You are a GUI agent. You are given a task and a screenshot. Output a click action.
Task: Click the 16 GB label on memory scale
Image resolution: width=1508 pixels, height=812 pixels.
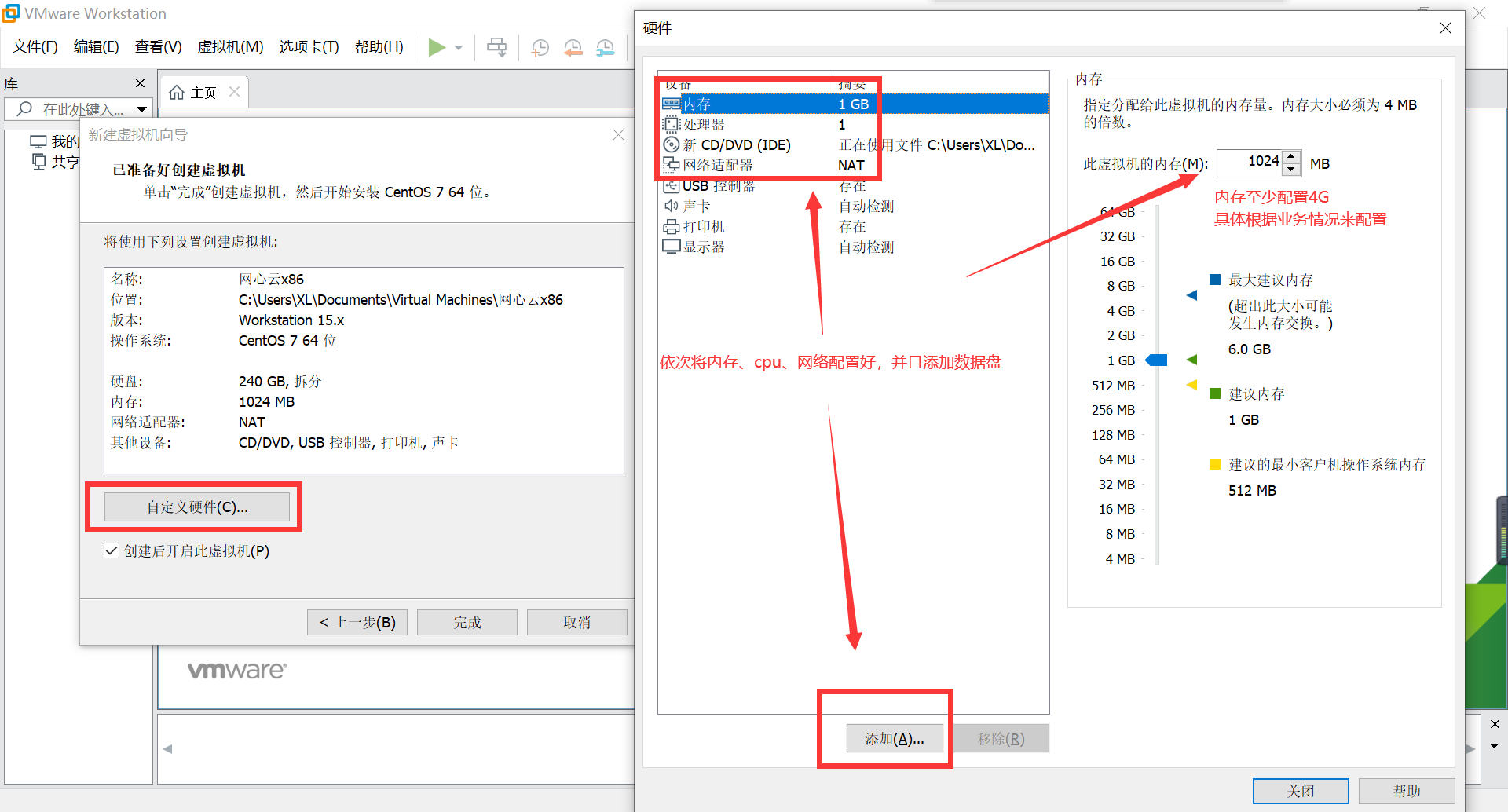(1117, 262)
